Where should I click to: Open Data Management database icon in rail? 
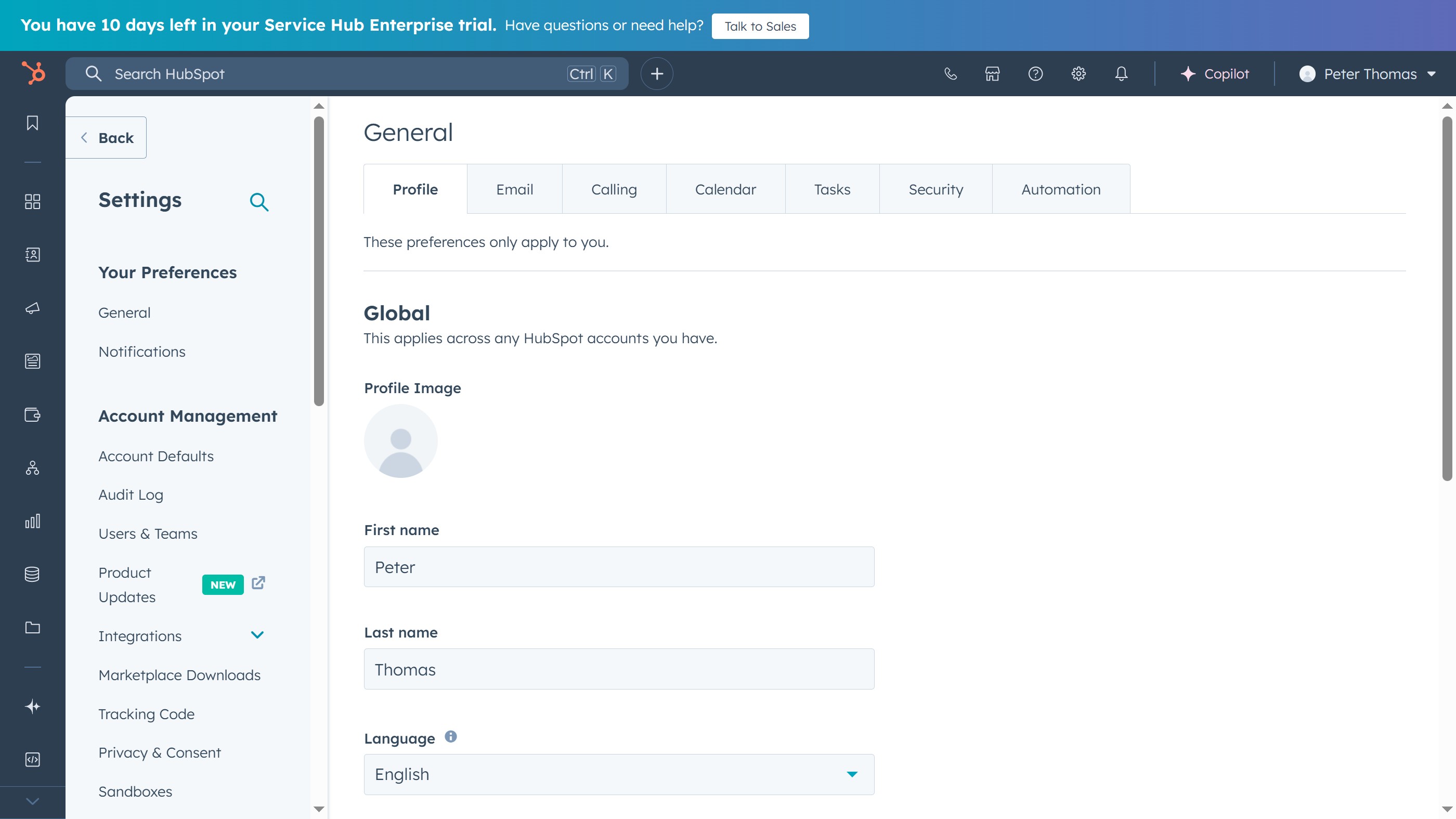click(x=32, y=574)
